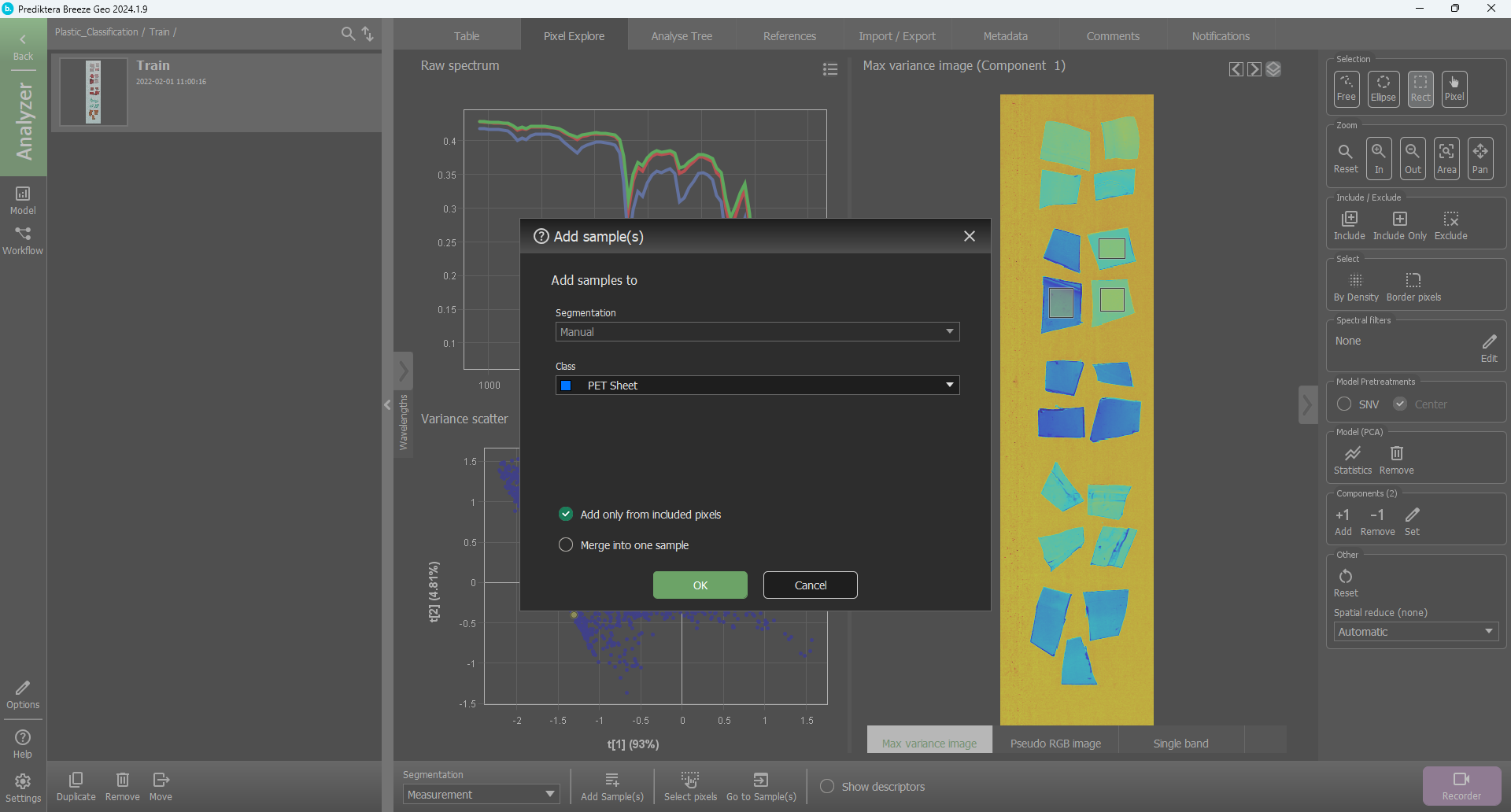Switch to Pseudo RGB image tab
Screen dimensions: 1511x812
tap(1055, 743)
